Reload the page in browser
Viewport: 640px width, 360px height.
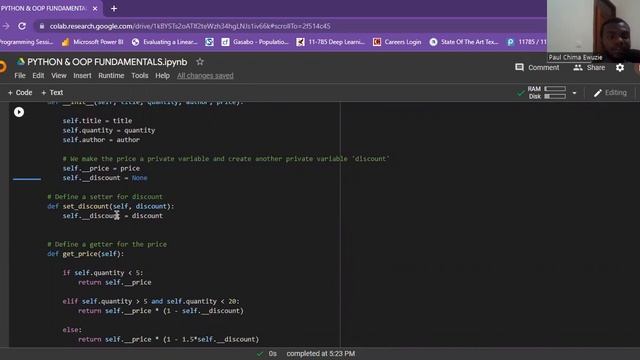22,26
